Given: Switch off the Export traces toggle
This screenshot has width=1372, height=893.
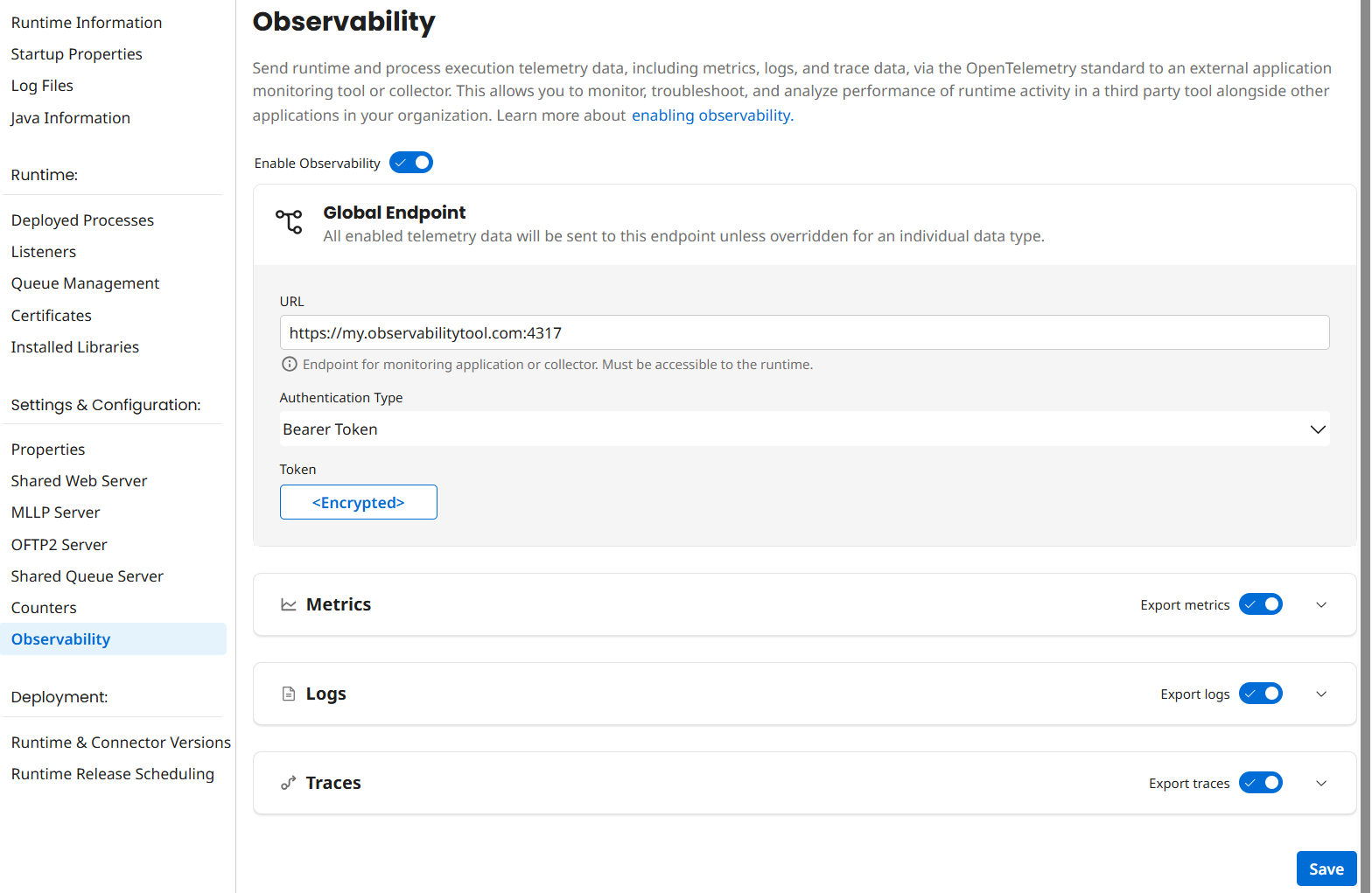Looking at the screenshot, I should point(1260,783).
